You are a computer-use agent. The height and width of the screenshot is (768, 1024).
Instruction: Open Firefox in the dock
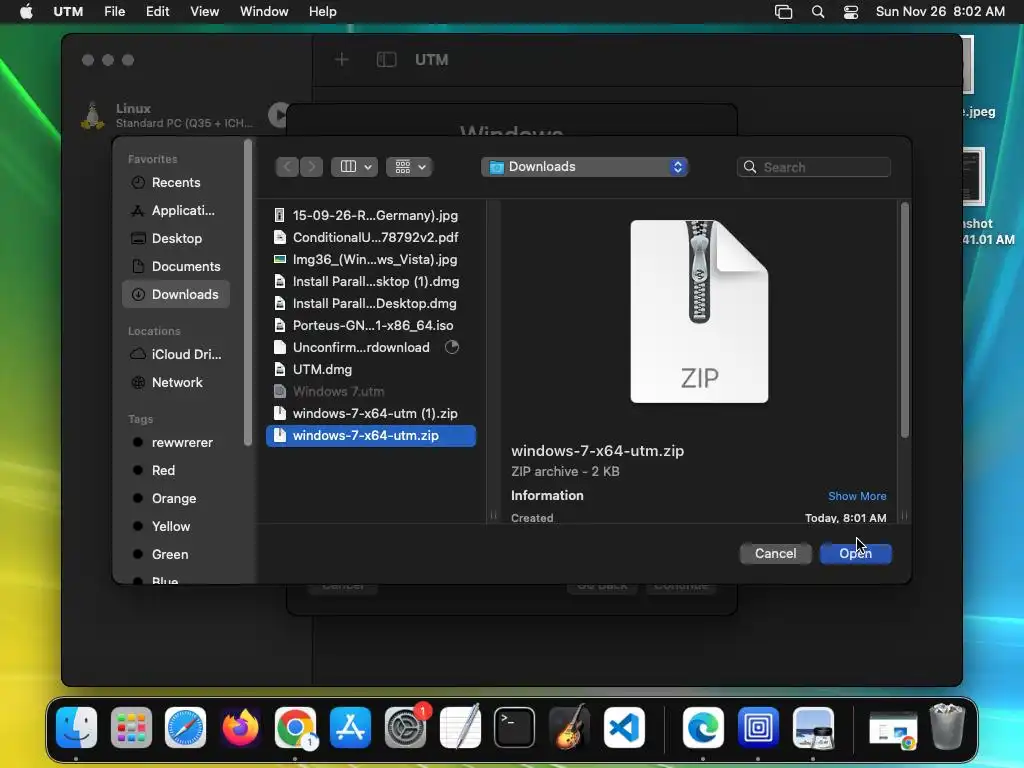(240, 727)
